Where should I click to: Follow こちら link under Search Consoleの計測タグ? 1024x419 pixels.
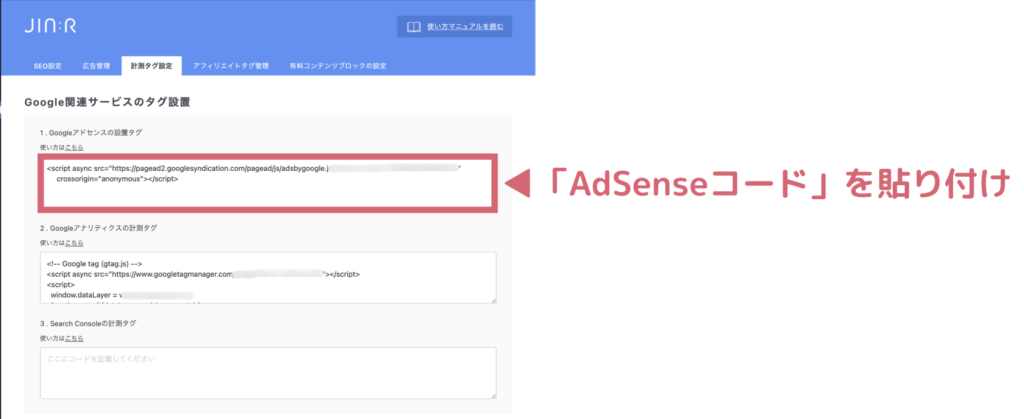(x=74, y=338)
